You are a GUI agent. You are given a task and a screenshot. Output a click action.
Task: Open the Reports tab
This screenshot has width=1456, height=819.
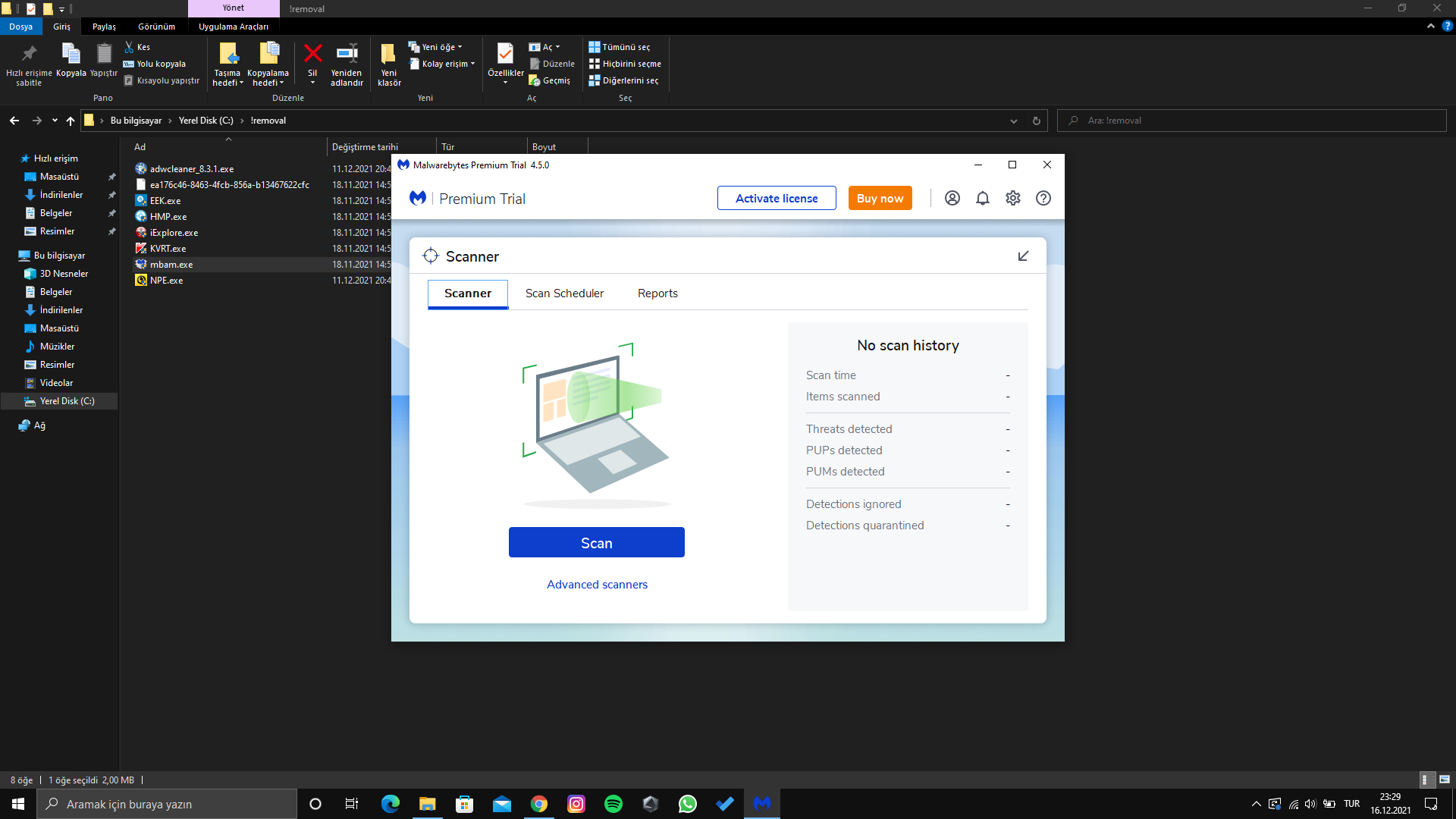pyautogui.click(x=657, y=293)
